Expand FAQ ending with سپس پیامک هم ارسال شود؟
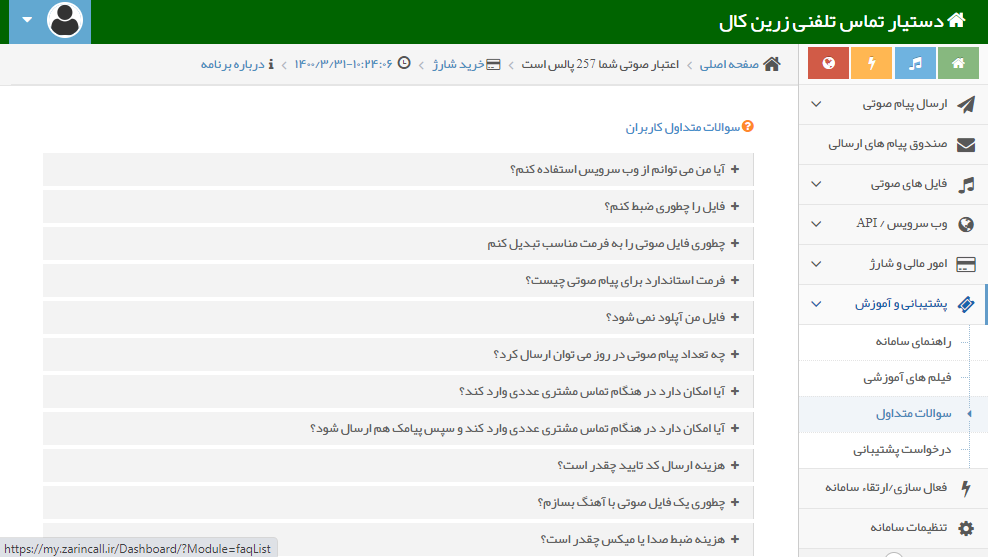The image size is (988, 557). [398, 428]
